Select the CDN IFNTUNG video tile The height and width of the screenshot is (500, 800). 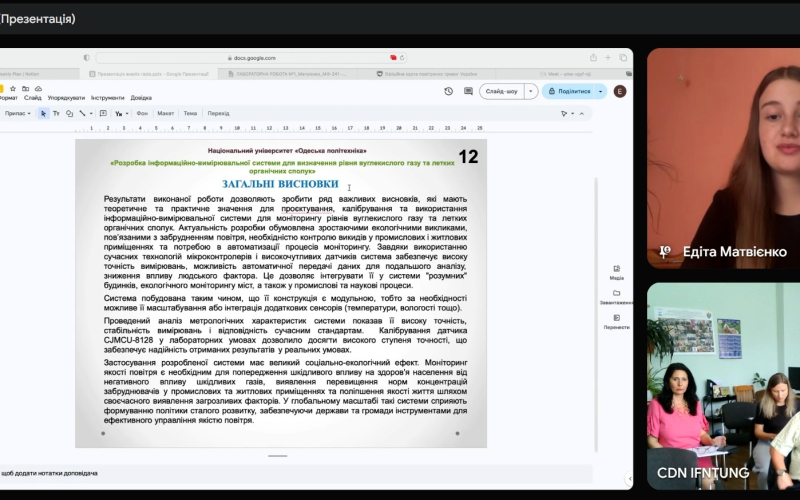point(723,386)
